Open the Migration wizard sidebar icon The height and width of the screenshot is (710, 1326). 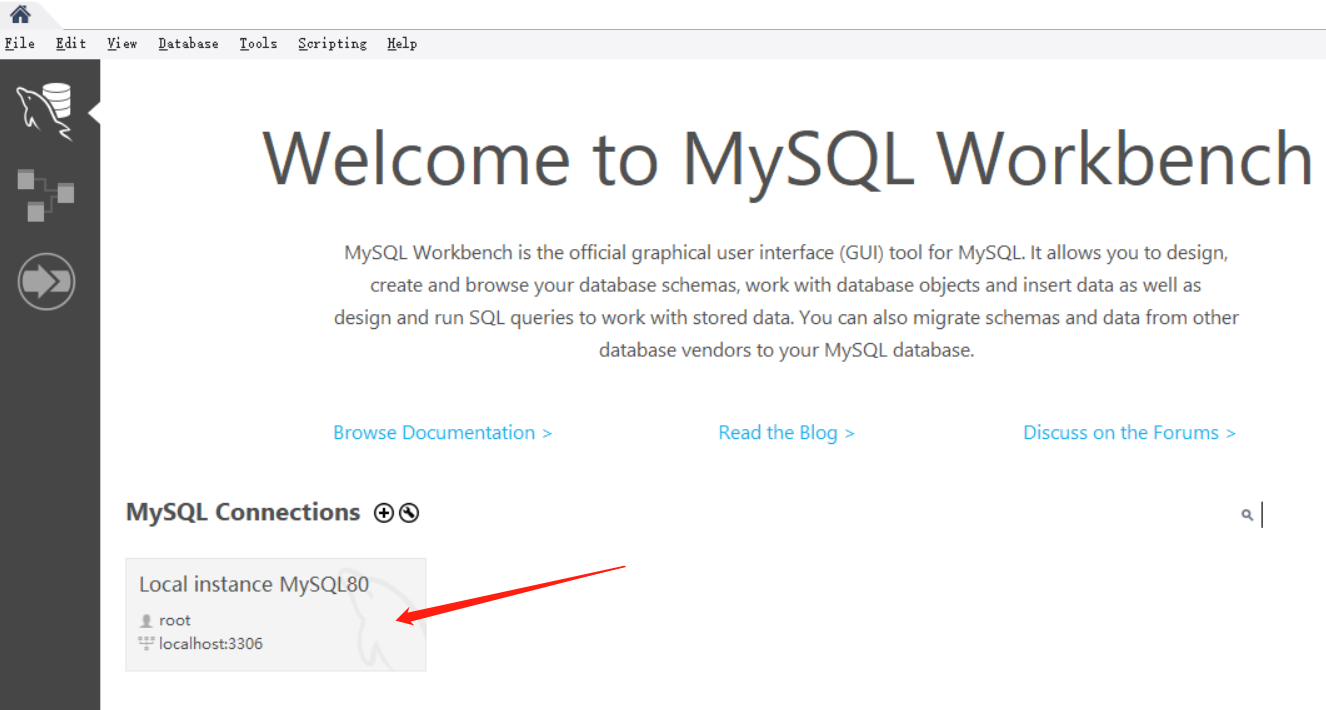point(47,281)
